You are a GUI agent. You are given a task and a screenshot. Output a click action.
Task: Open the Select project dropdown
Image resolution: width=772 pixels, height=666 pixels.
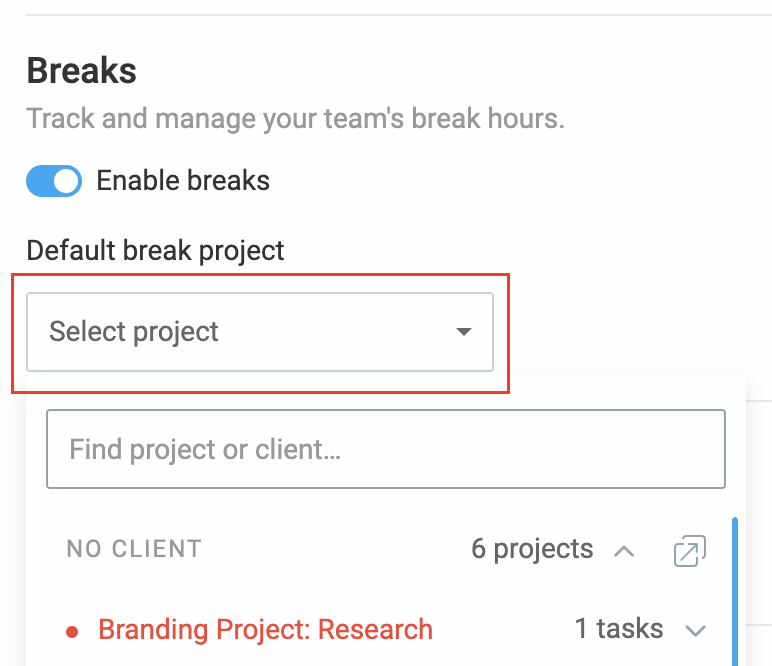pyautogui.click(x=260, y=332)
